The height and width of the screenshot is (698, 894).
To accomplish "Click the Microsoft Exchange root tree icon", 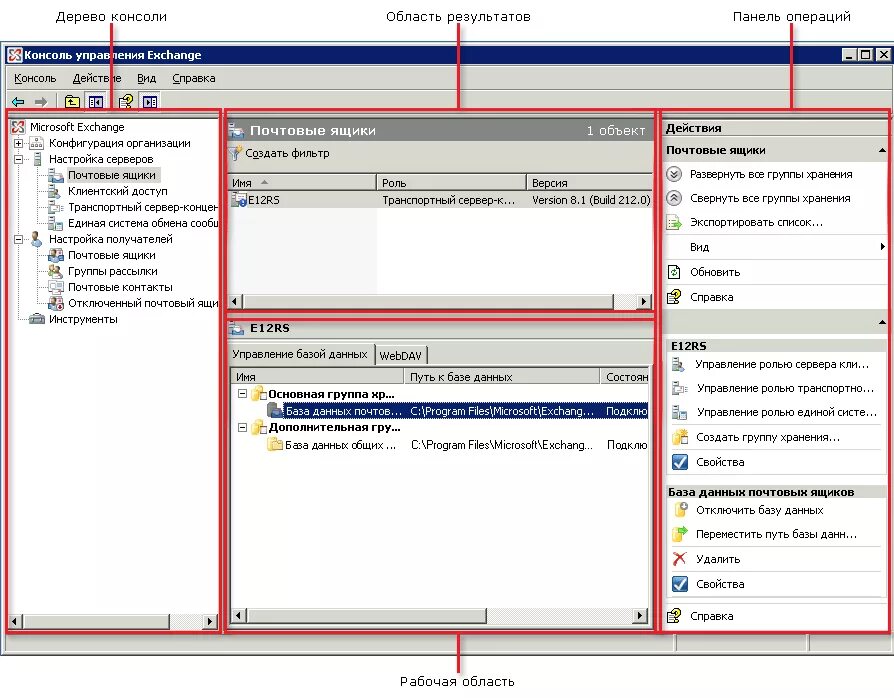I will 18,127.
